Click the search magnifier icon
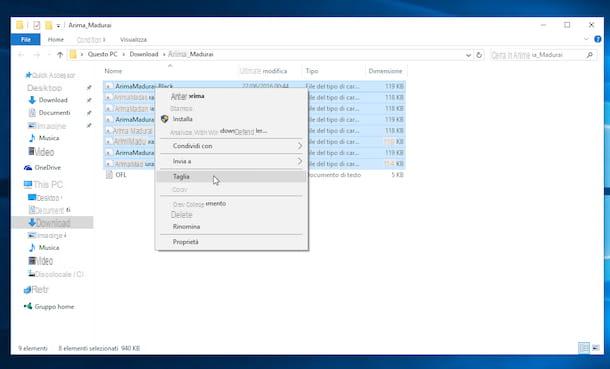The height and width of the screenshot is (369, 610). coord(589,55)
